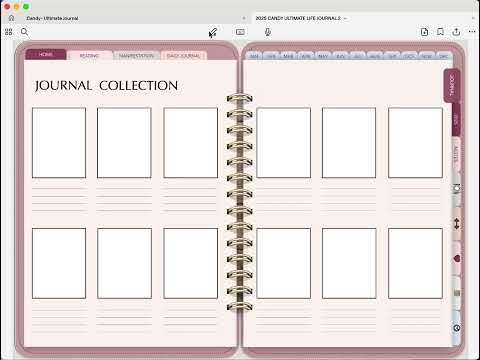Select middle cover placeholder, bottom row left page
The width and height of the screenshot is (480, 360).
[124, 263]
